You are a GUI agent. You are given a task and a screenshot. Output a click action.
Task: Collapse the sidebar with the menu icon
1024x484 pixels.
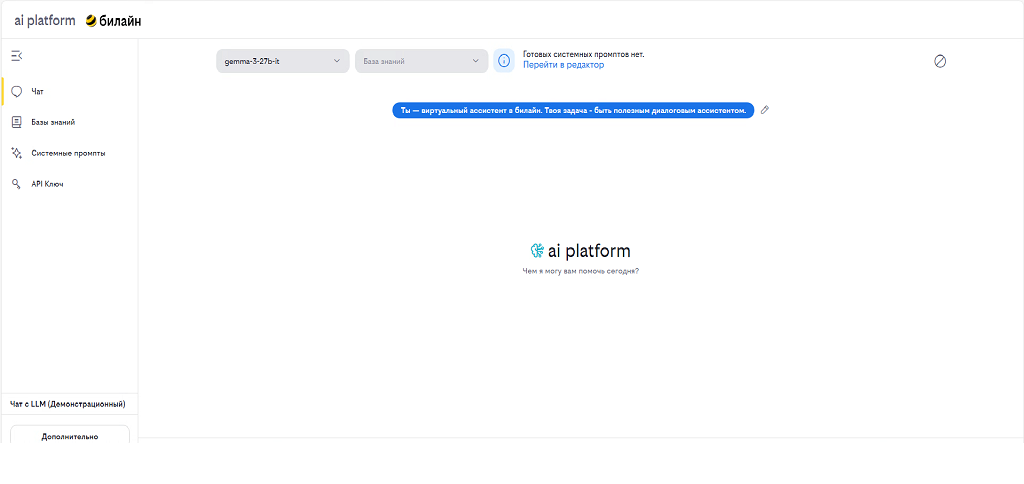pyautogui.click(x=16, y=56)
